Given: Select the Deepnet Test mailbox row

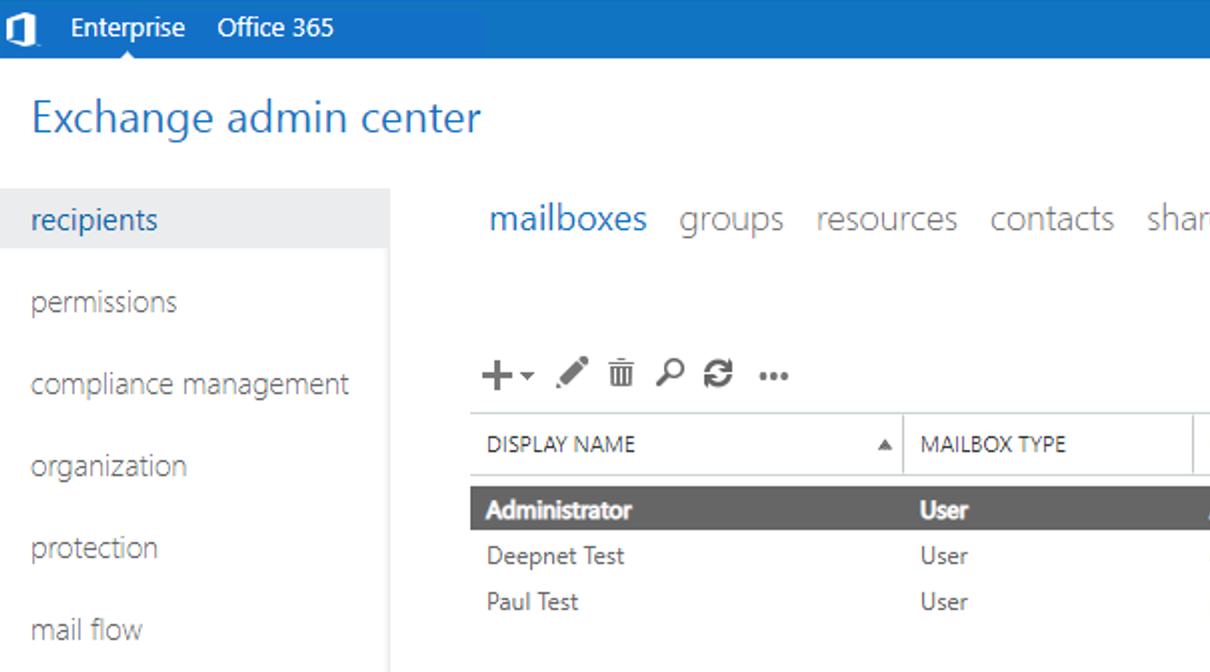Looking at the screenshot, I should tap(555, 556).
